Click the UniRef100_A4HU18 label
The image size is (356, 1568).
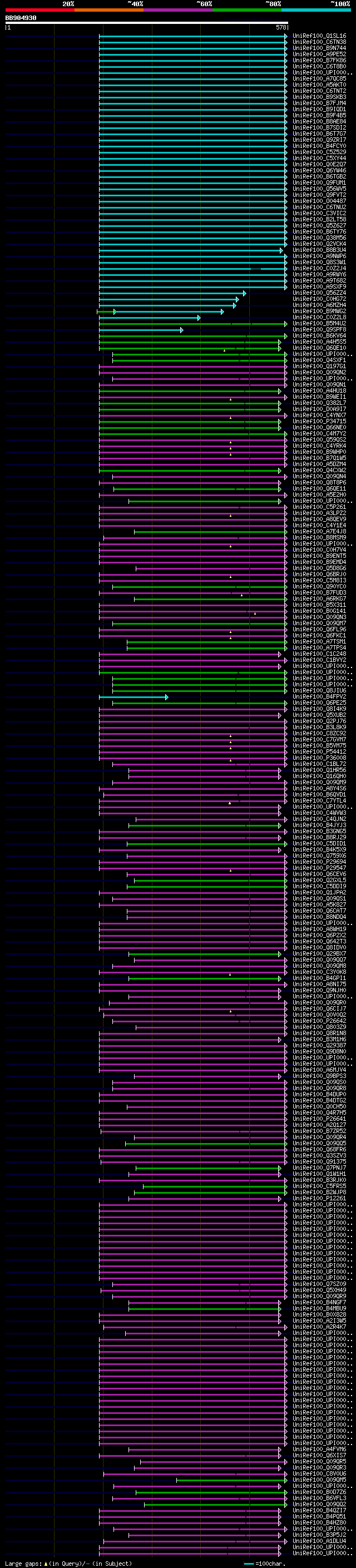tap(319, 391)
